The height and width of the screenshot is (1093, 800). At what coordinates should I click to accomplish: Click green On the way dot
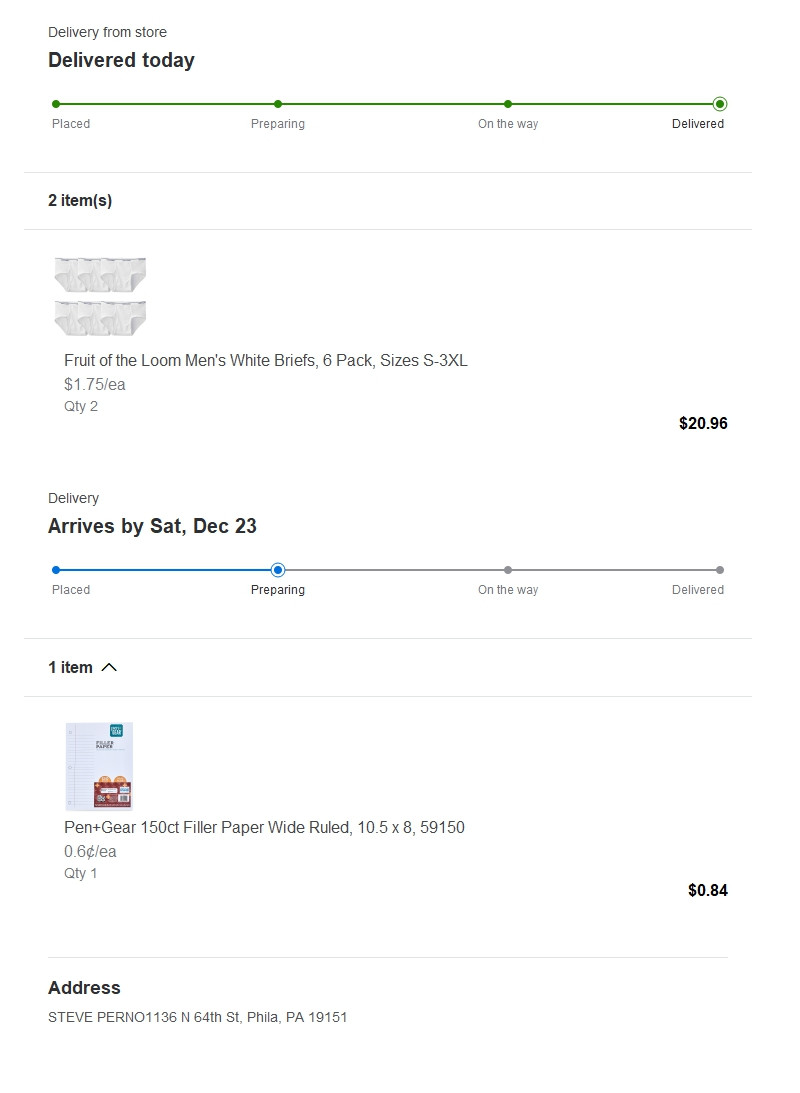point(508,104)
